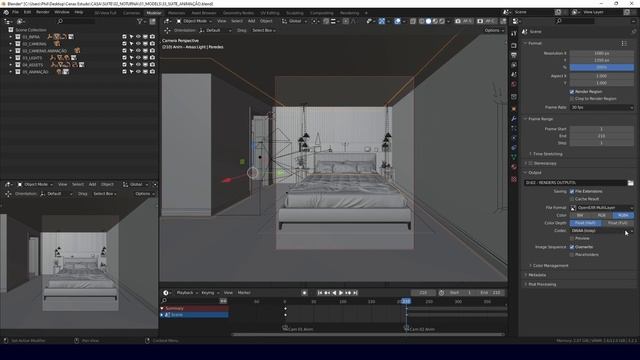This screenshot has width=640, height=360.
Task: Open the Modifier properties wrench tab
Action: click(x=514, y=118)
